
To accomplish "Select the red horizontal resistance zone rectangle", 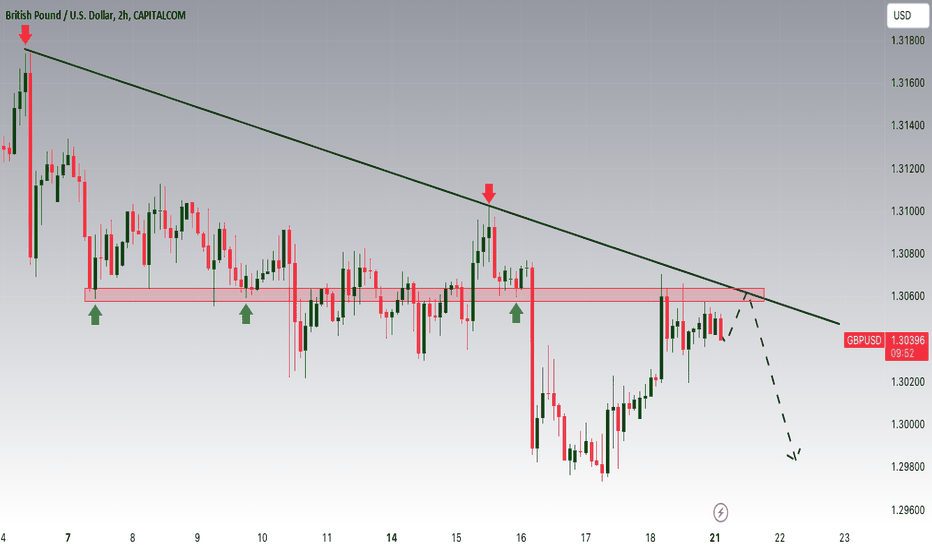I will (424, 295).
